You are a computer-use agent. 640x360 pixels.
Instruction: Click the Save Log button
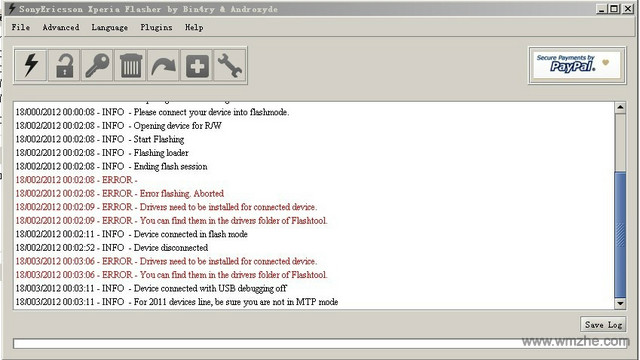point(603,324)
